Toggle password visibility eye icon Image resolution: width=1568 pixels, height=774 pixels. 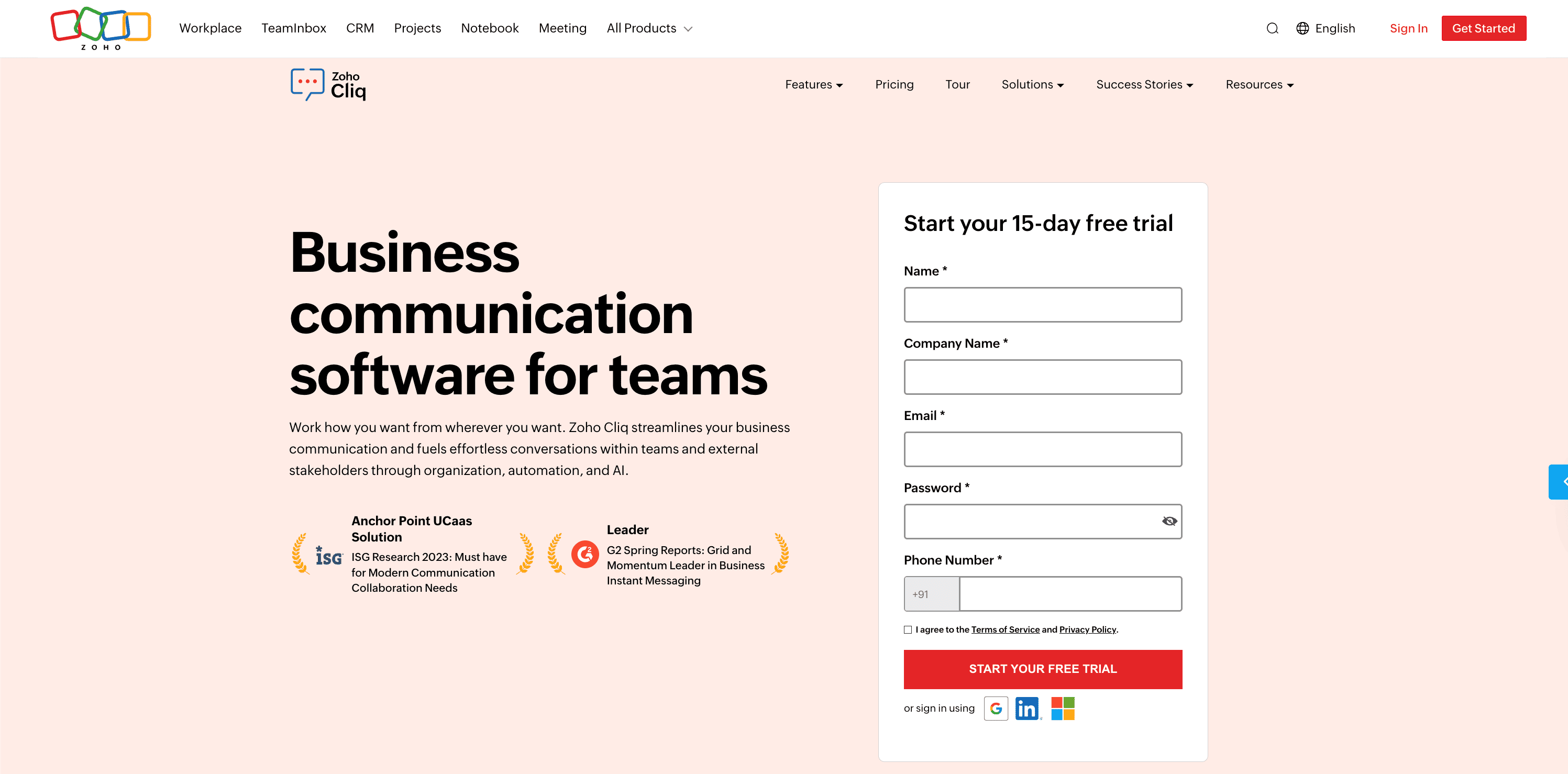point(1169,521)
